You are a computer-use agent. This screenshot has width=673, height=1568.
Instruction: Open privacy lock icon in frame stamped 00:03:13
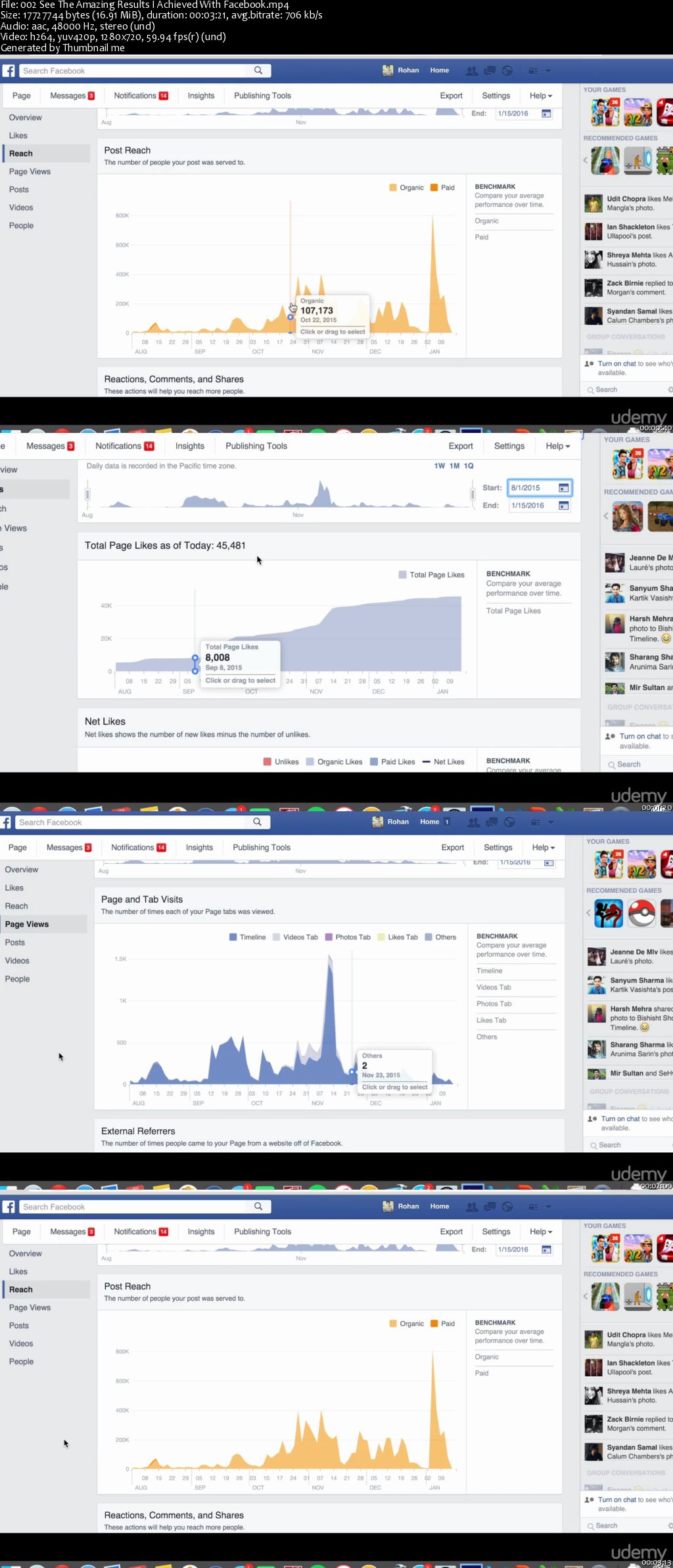534,1207
